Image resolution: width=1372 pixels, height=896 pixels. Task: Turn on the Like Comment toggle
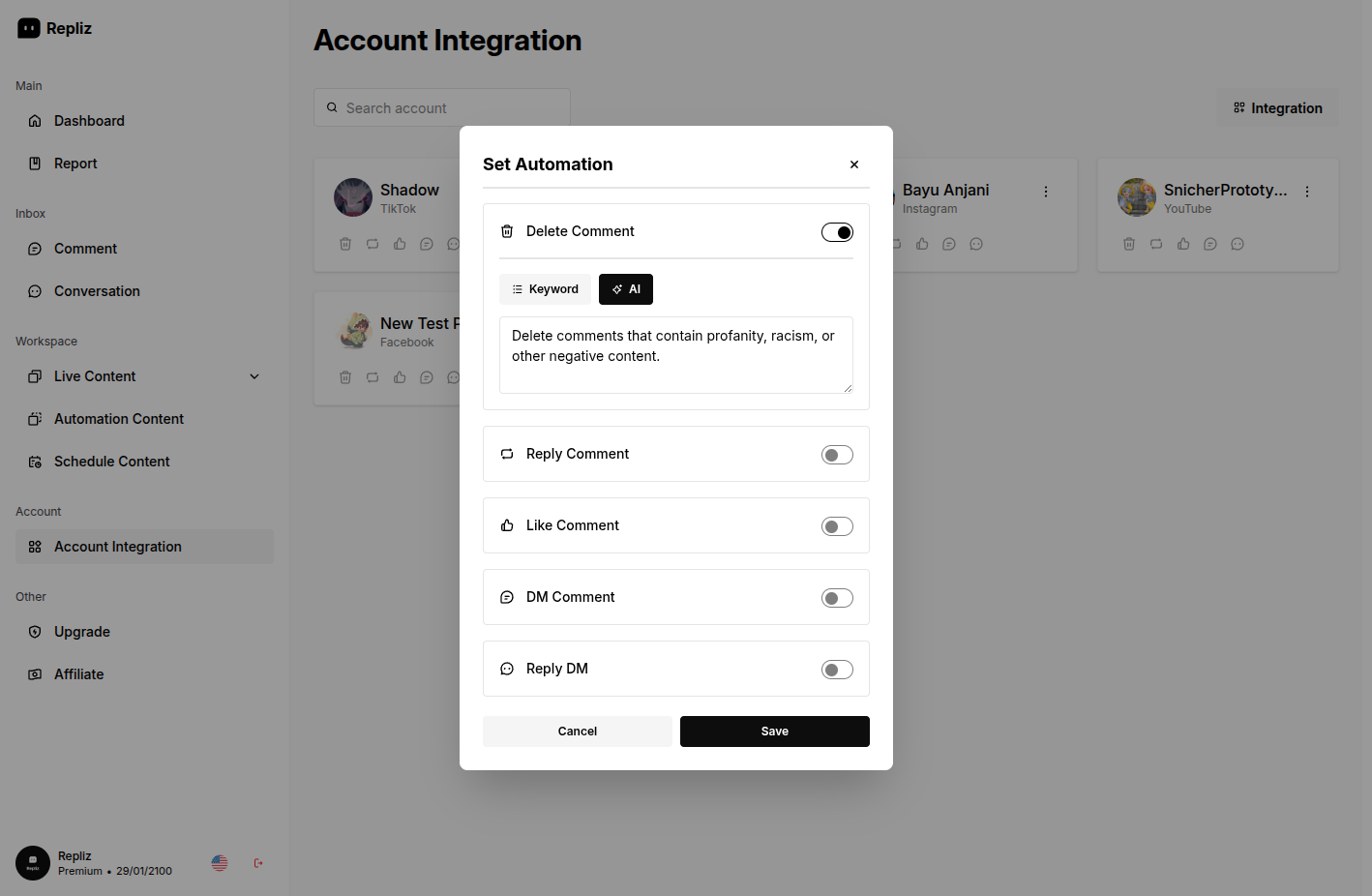tap(837, 526)
